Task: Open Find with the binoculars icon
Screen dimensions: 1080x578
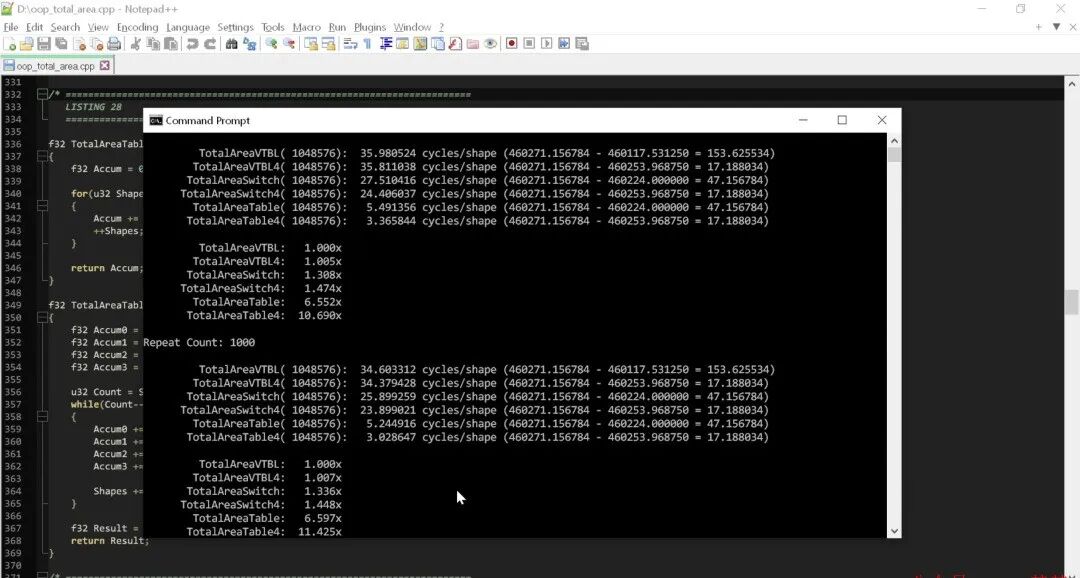Action: (x=231, y=43)
